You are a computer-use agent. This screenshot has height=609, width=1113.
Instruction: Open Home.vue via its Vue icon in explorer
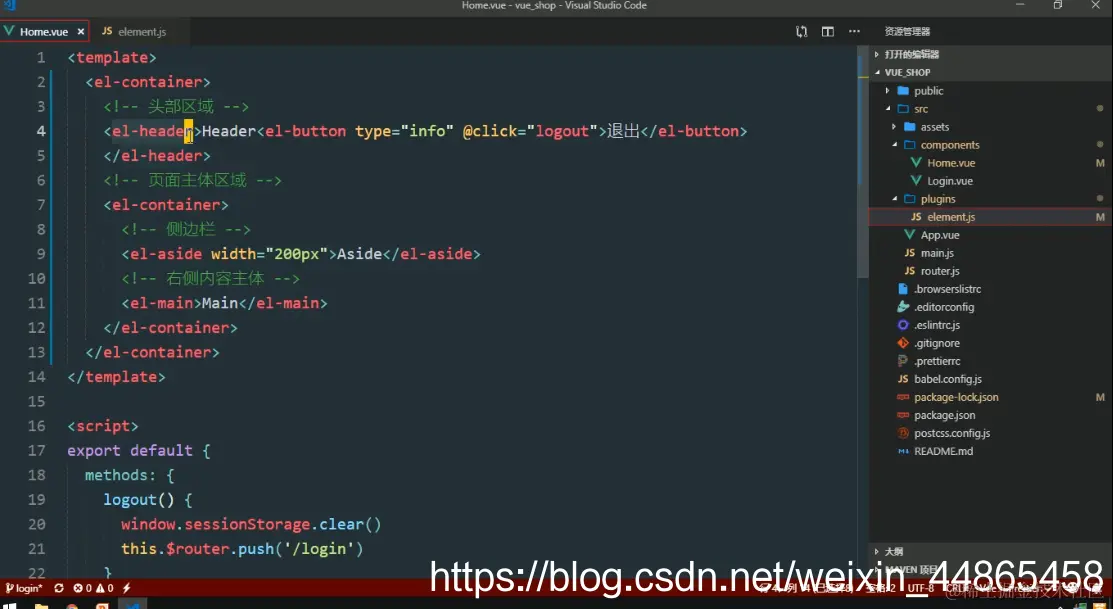[x=916, y=163]
